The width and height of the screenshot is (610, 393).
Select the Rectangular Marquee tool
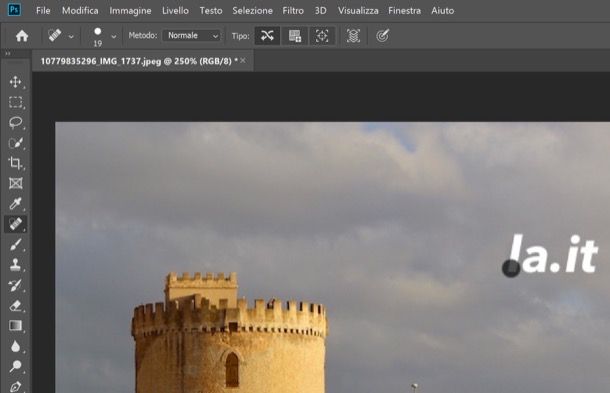pos(16,102)
